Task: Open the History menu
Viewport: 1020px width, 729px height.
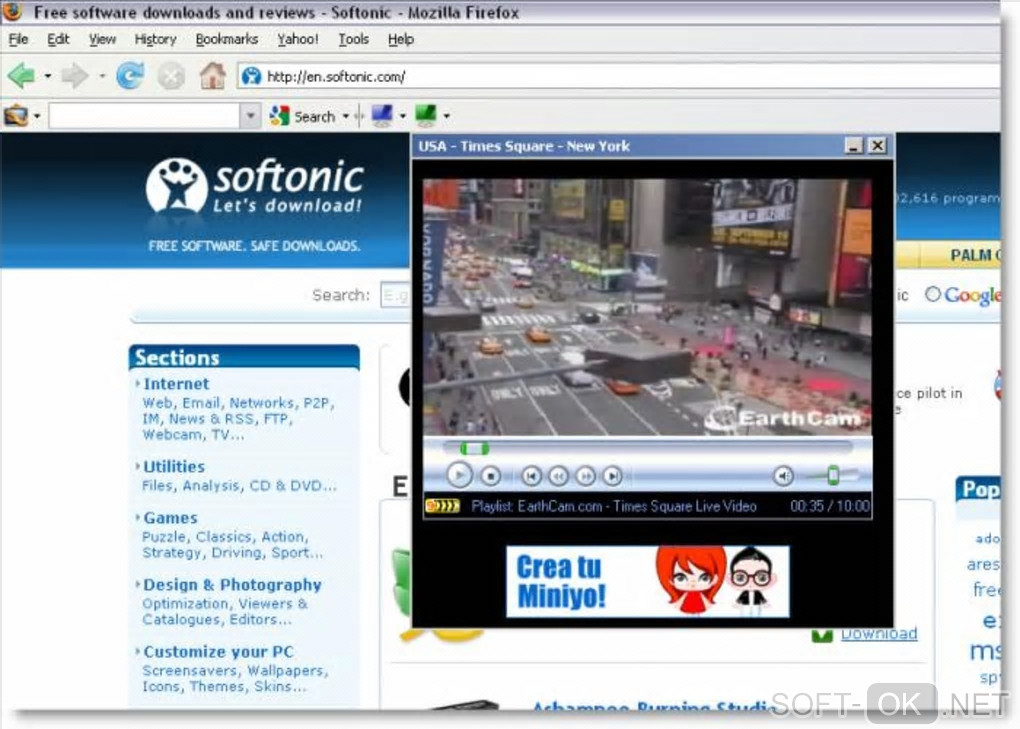Action: pyautogui.click(x=155, y=39)
